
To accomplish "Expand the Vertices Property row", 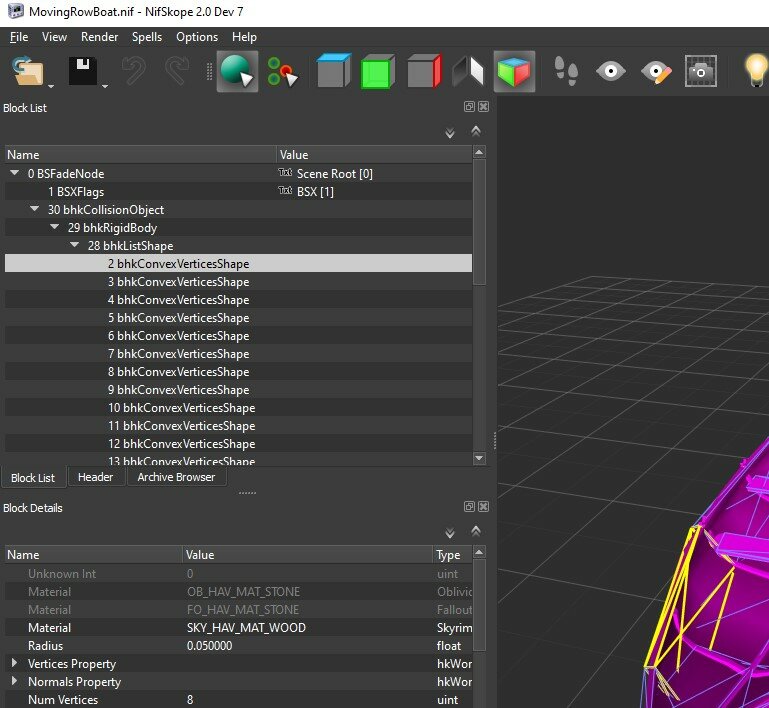I will tap(14, 664).
